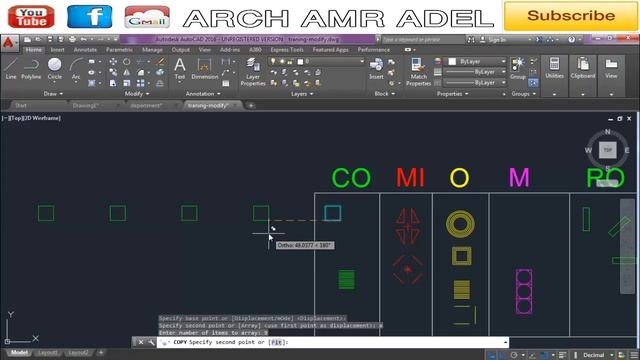Viewport: 640px width, 360px height.
Task: Switch to the Layout1 tab
Action: point(48,353)
